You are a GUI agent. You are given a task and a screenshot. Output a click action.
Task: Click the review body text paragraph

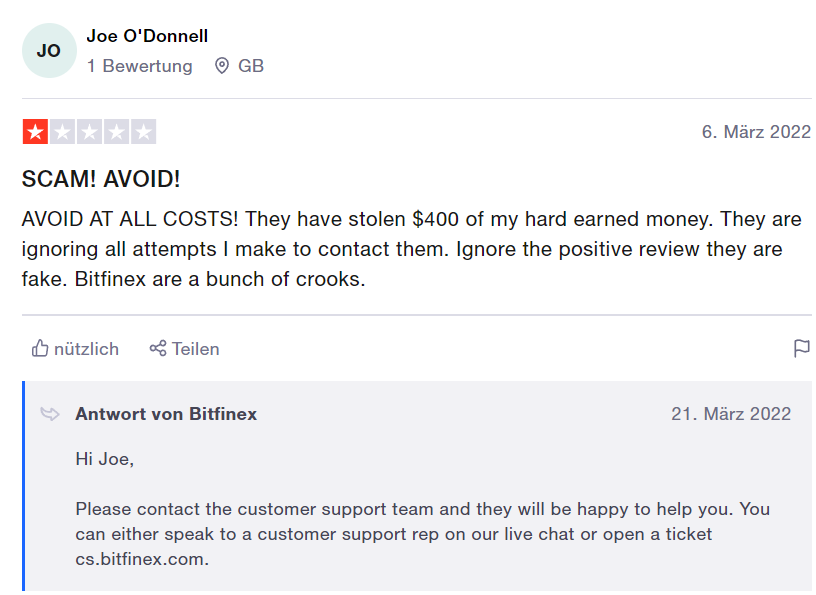click(x=411, y=249)
